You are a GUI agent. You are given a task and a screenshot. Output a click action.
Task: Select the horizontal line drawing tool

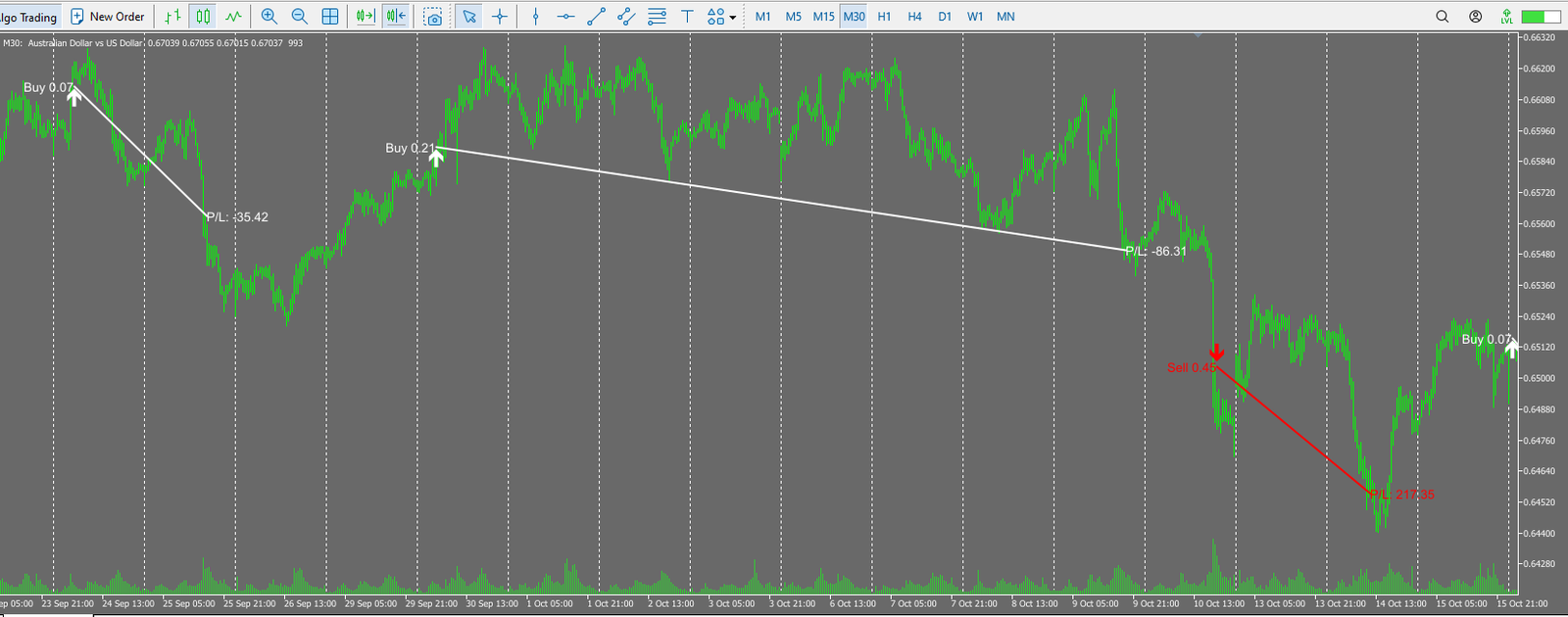click(x=565, y=17)
